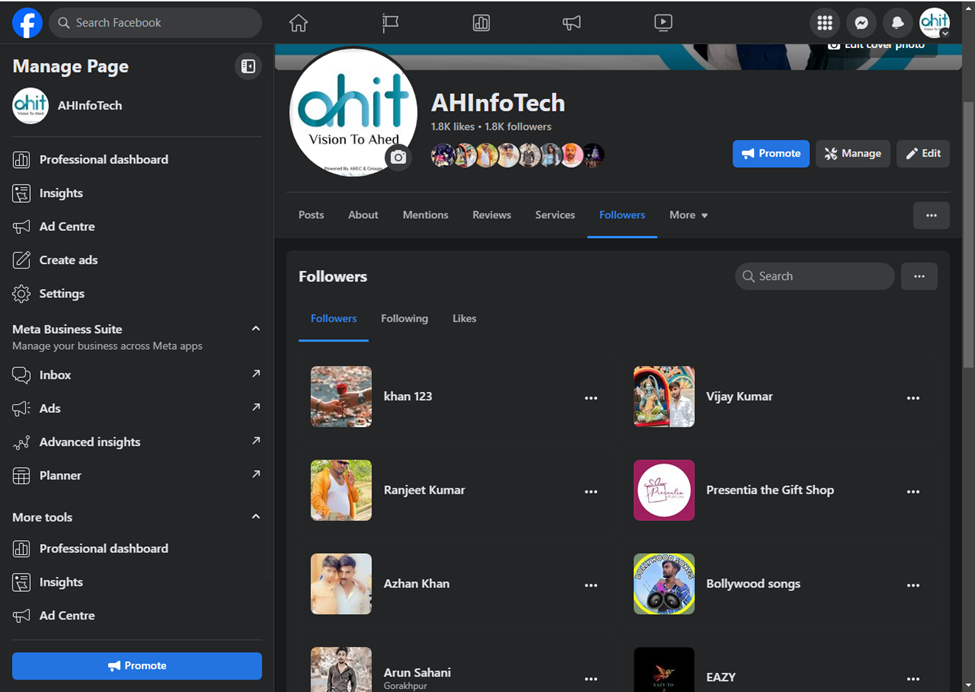Open khan 123 profile thumbnail
The height and width of the screenshot is (692, 975).
coord(341,397)
